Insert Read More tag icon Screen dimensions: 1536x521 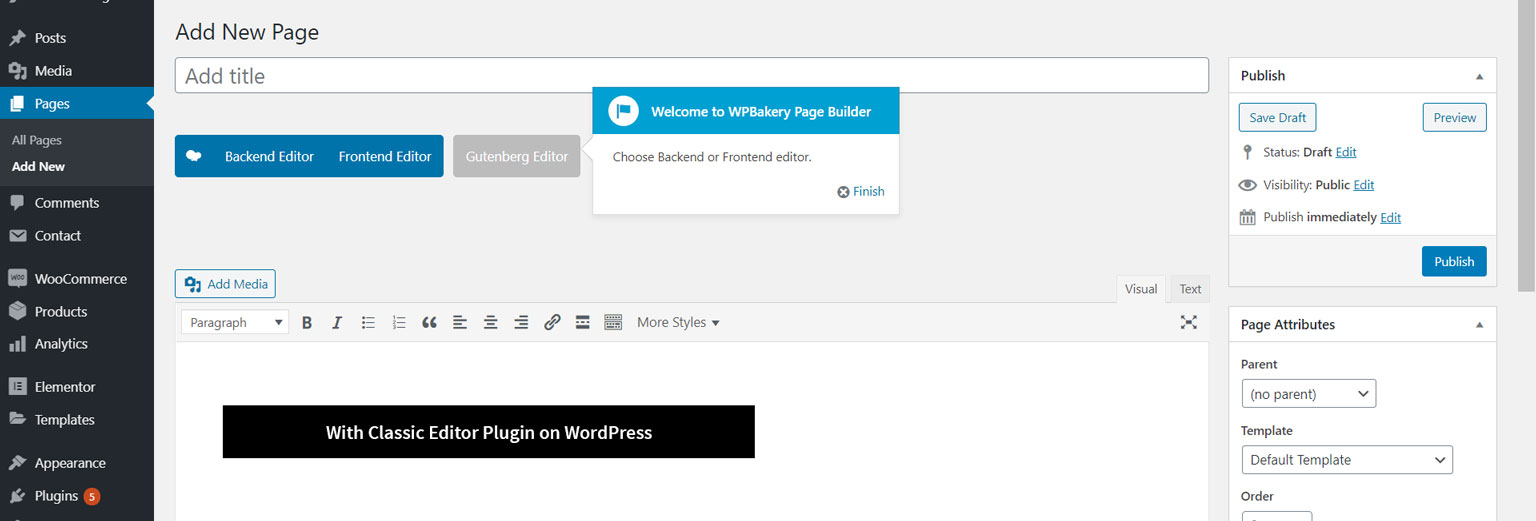[583, 322]
